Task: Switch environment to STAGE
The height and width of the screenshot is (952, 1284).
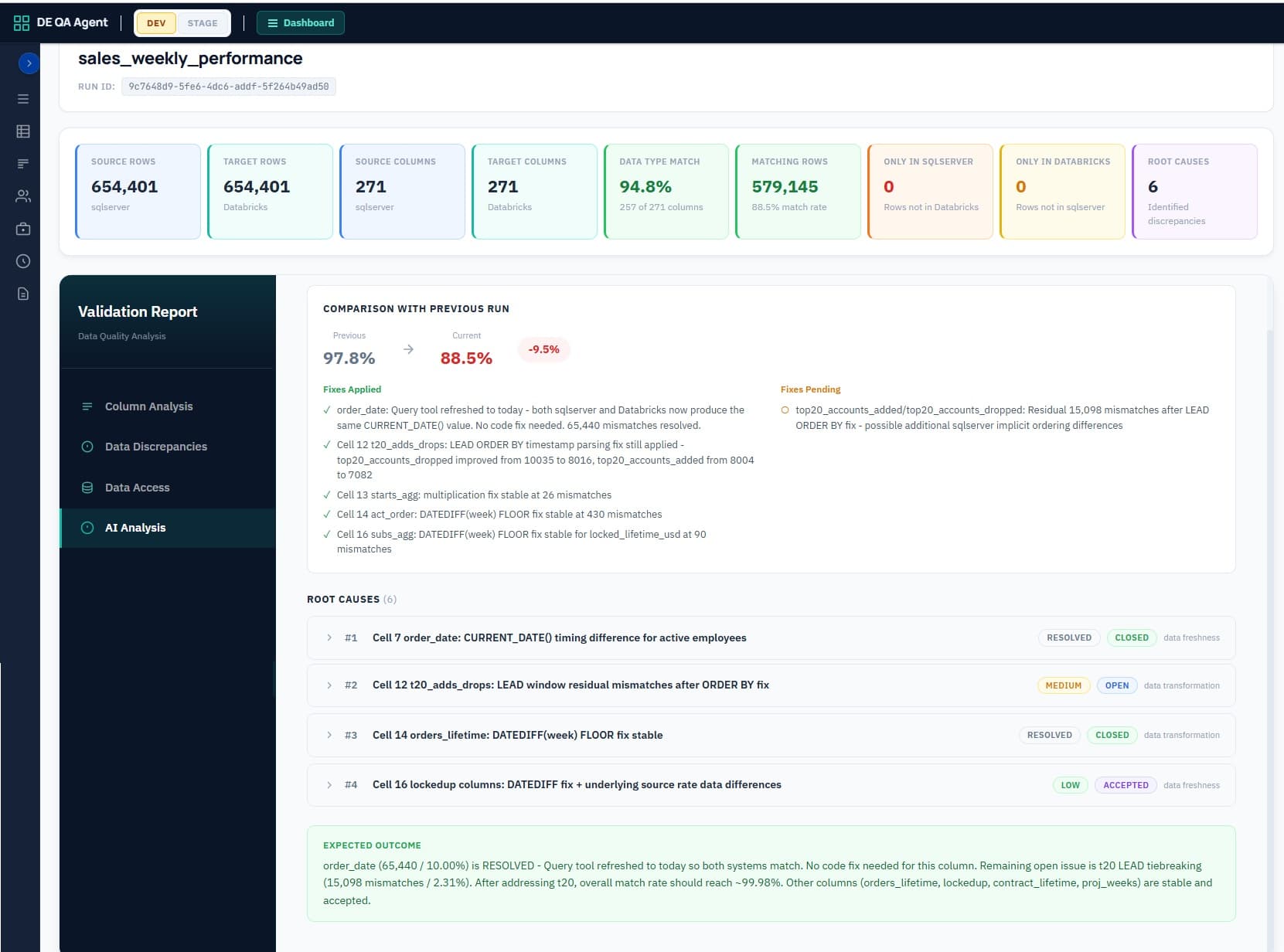Action: [203, 23]
